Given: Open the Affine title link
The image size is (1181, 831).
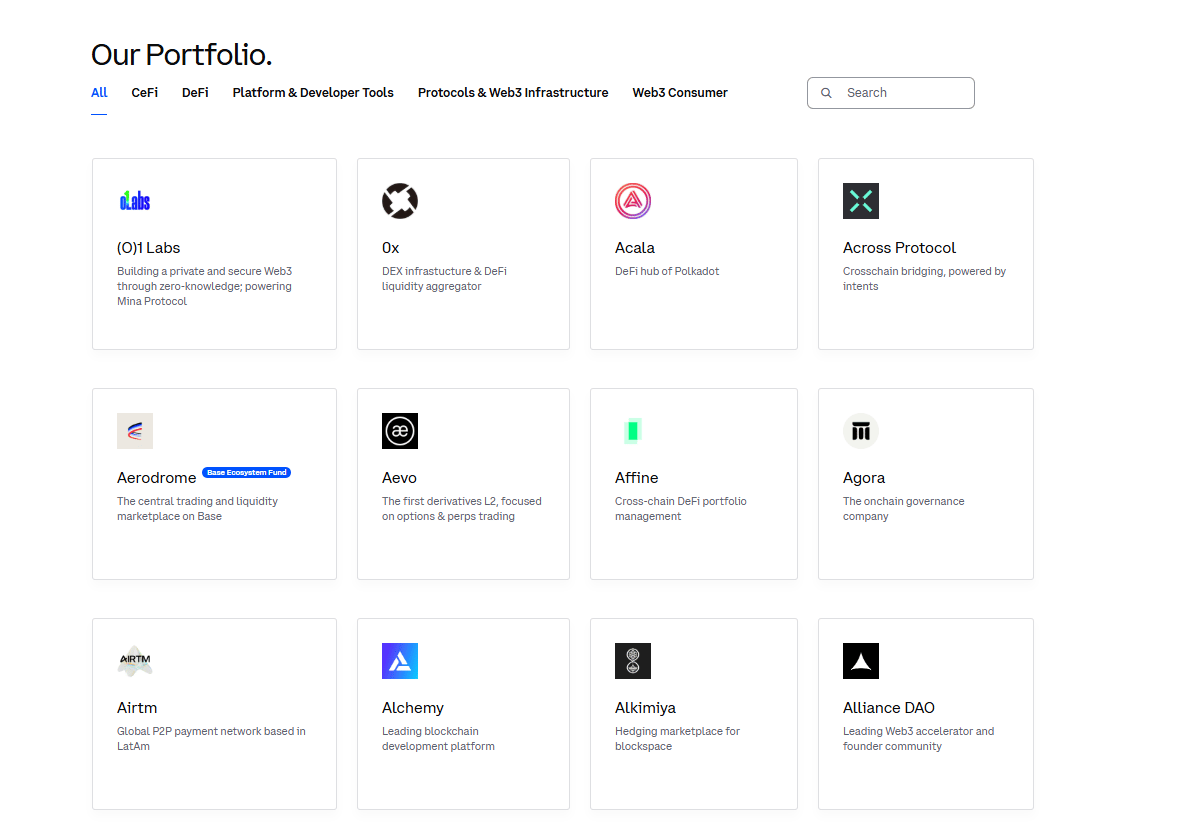Looking at the screenshot, I should point(636,478).
